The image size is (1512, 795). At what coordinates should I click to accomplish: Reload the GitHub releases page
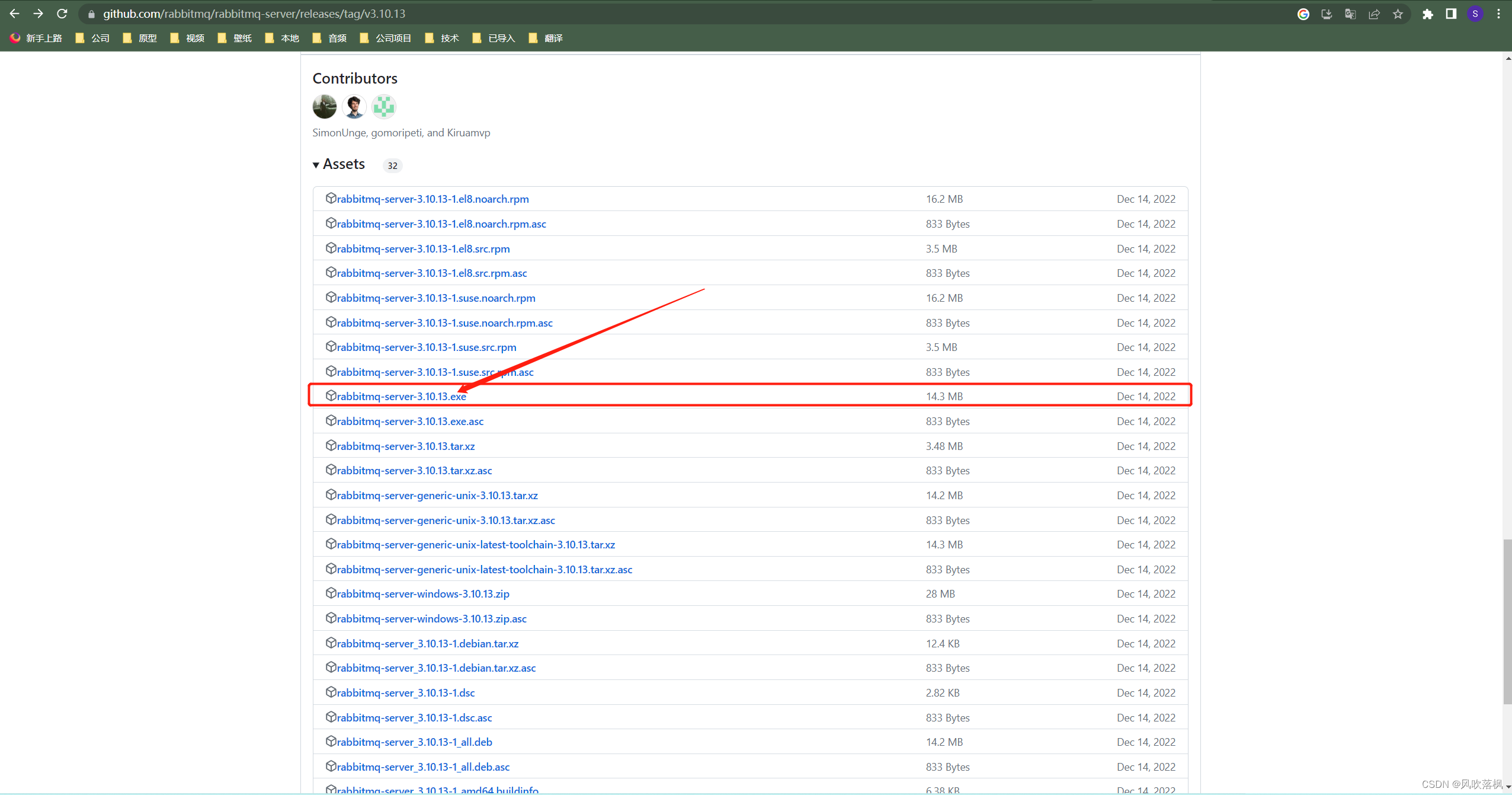[62, 13]
